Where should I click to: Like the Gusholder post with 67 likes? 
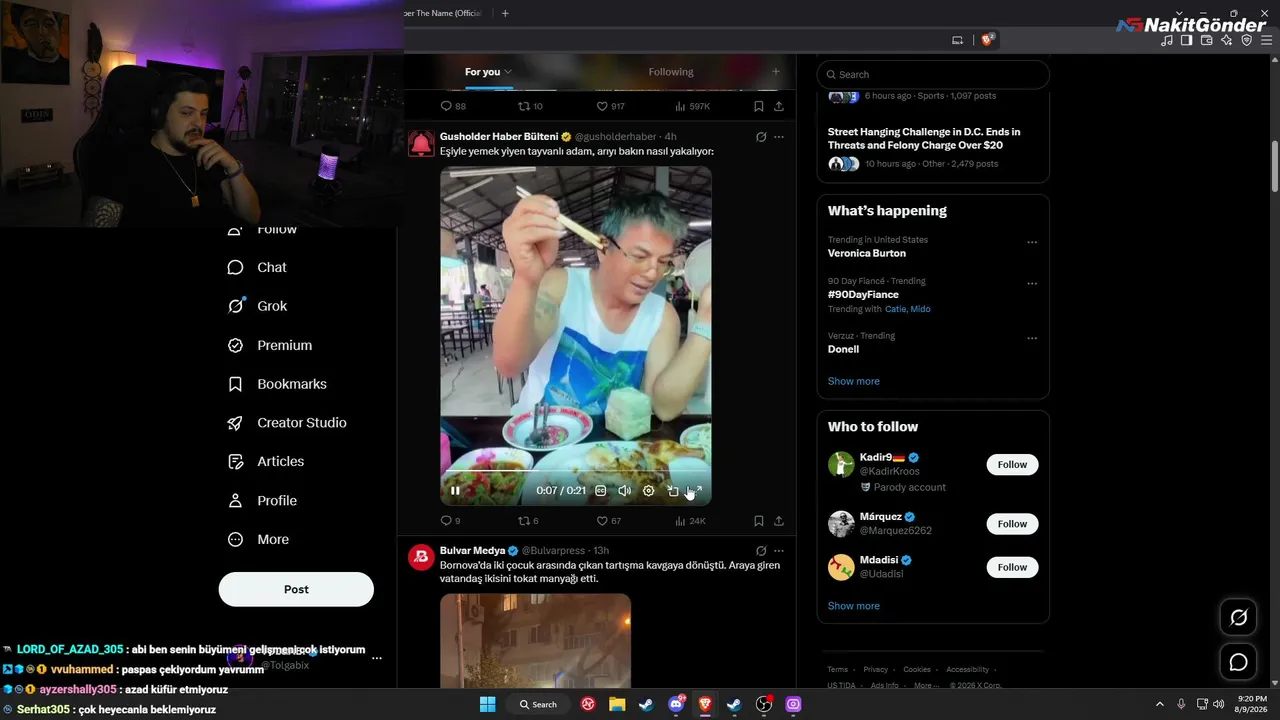pos(602,521)
